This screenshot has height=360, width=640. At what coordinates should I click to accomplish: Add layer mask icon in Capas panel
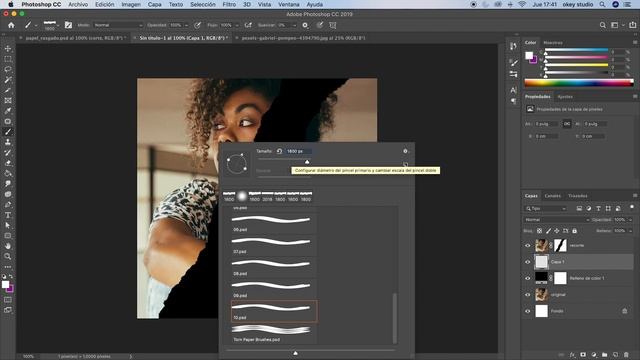(x=583, y=355)
